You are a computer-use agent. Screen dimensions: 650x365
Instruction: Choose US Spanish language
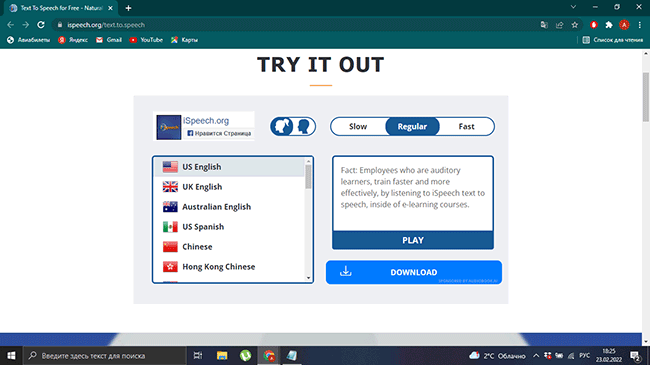[229, 226]
